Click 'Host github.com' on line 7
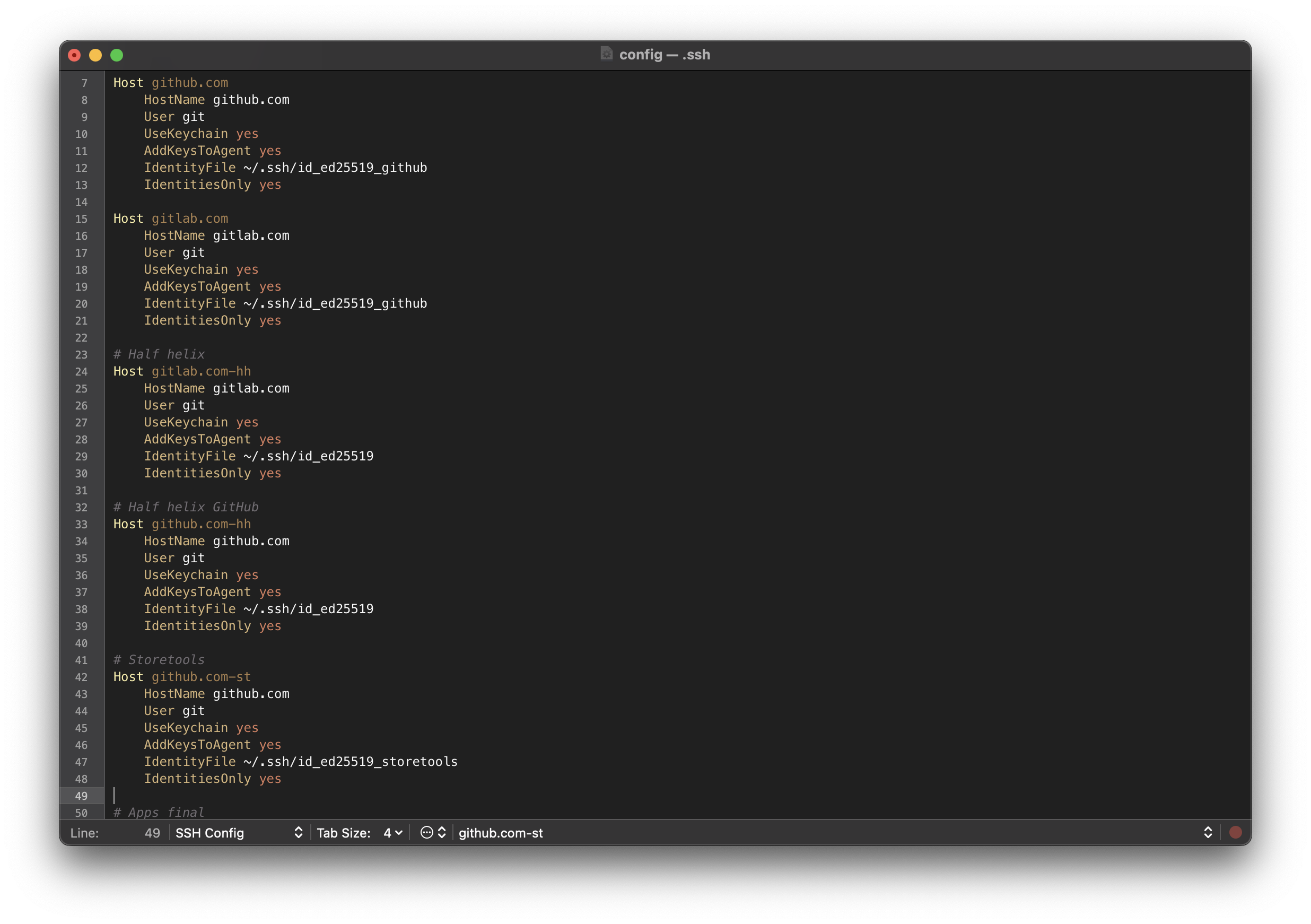The height and width of the screenshot is (924, 1311). coord(170,83)
